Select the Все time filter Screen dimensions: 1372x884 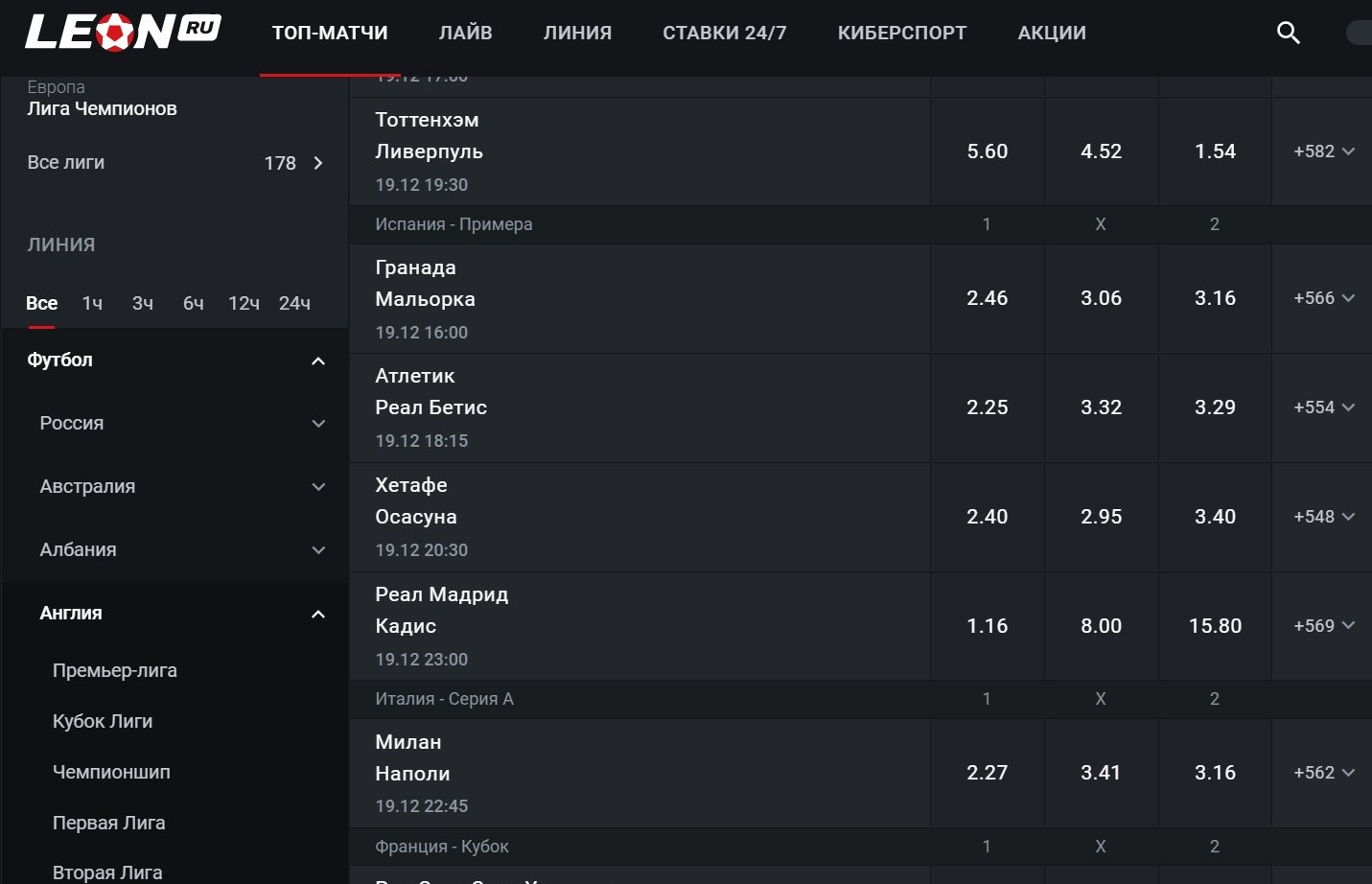42,303
